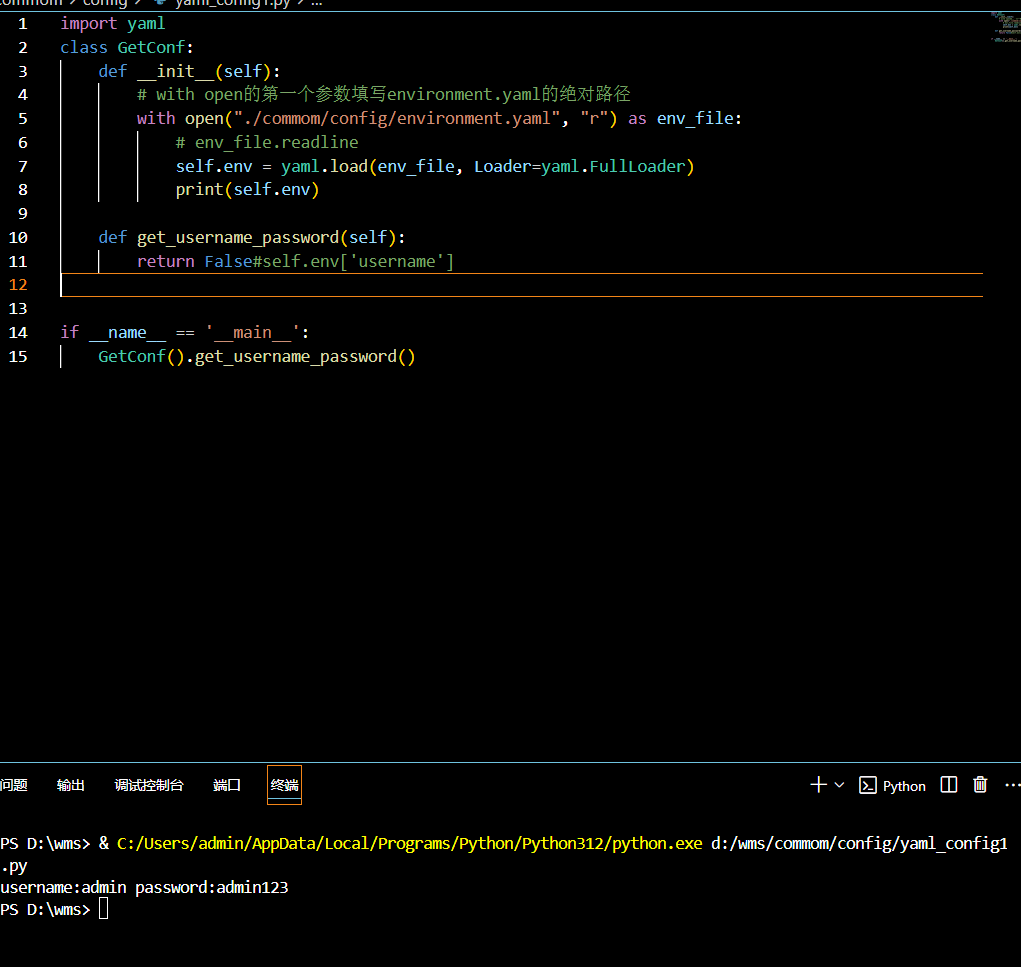Click 'yaml.FullLoader' on line 7
1021x967 pixels.
tap(613, 167)
